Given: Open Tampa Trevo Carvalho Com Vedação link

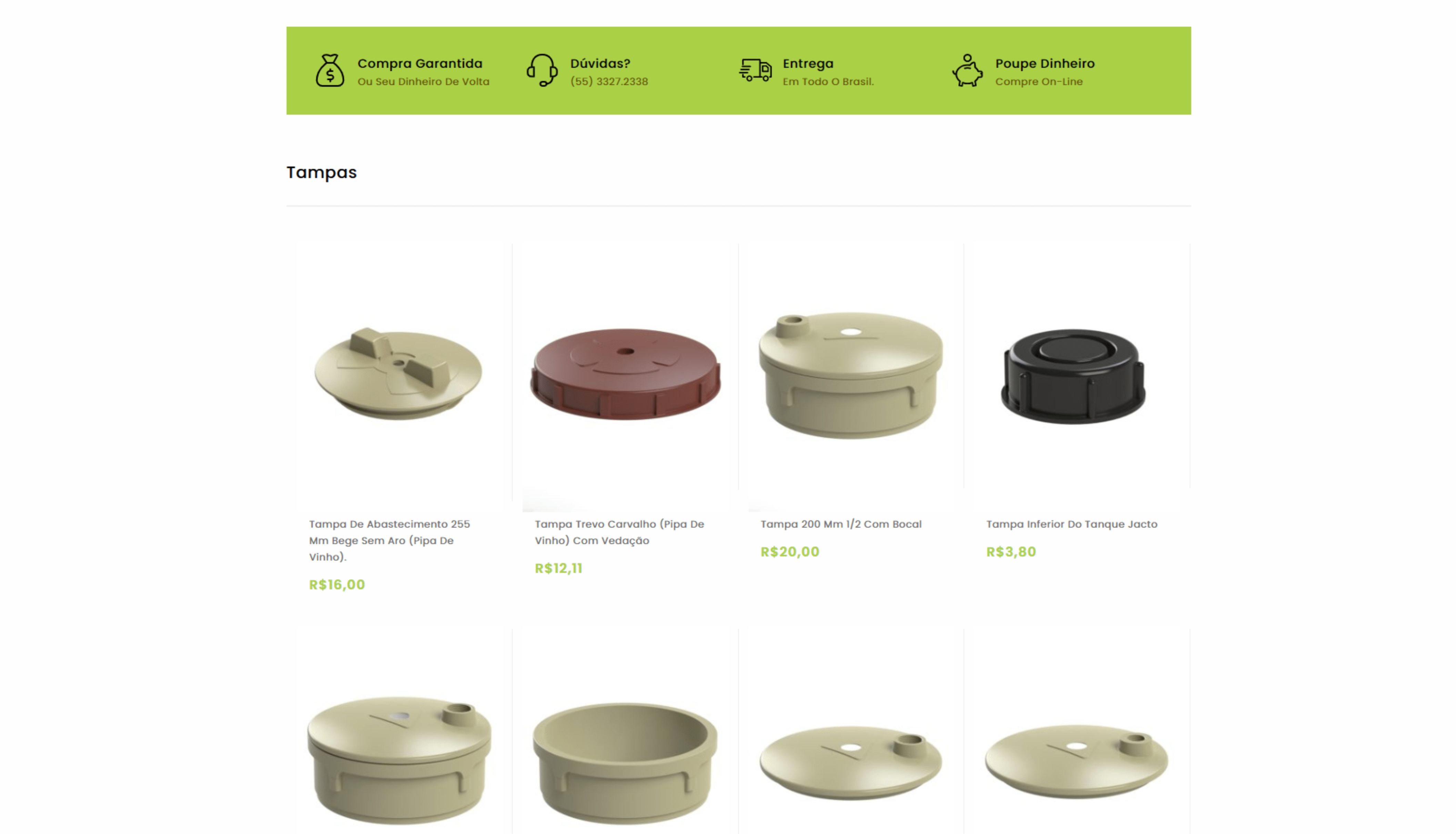Looking at the screenshot, I should [x=619, y=532].
